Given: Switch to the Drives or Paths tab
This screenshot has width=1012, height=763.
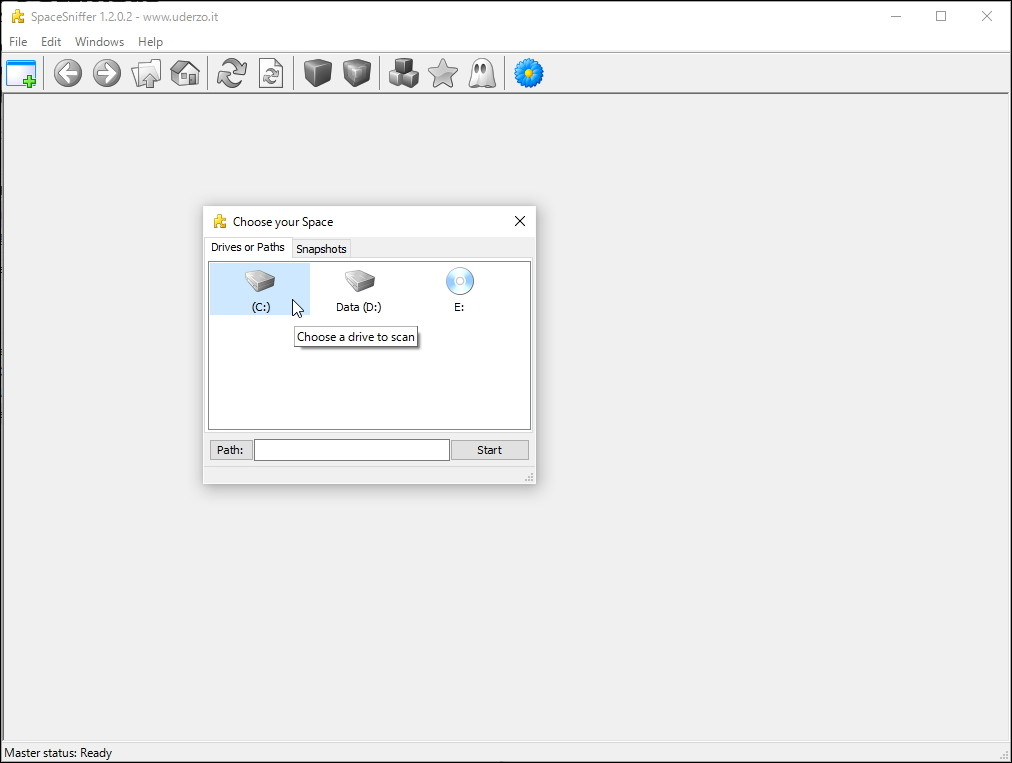Looking at the screenshot, I should pos(248,247).
